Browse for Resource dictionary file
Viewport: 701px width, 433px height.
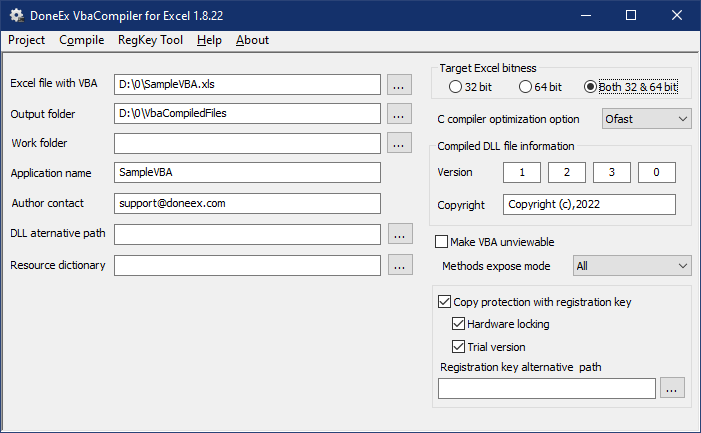pyautogui.click(x=399, y=265)
